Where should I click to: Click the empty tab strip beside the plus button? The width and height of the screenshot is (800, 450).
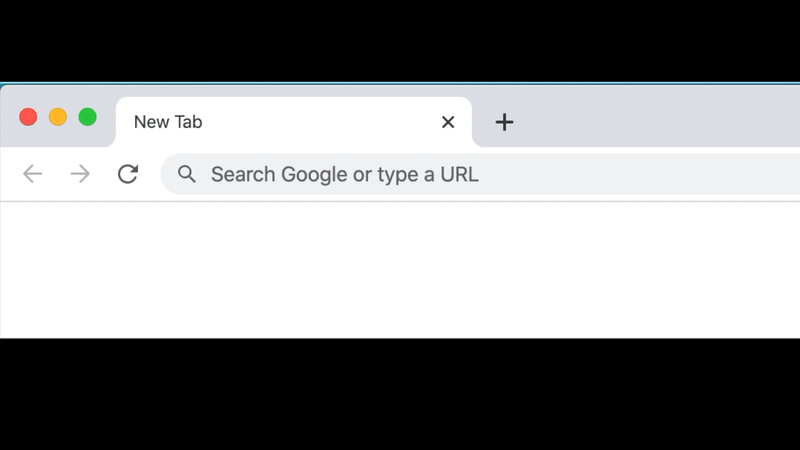(x=658, y=122)
